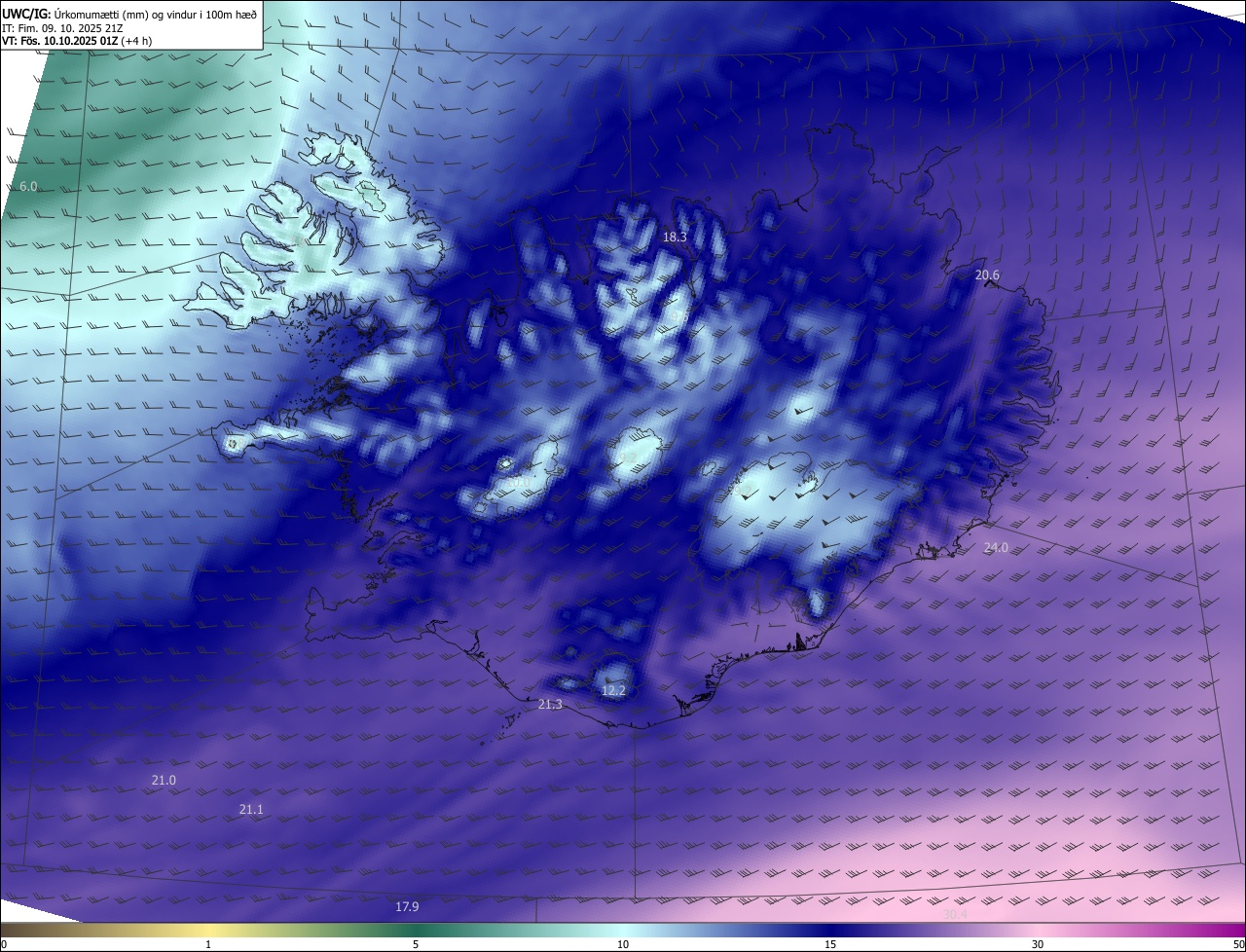Click the 6.0 value label on the map
Viewport: 1246px width, 952px height.
click(28, 186)
